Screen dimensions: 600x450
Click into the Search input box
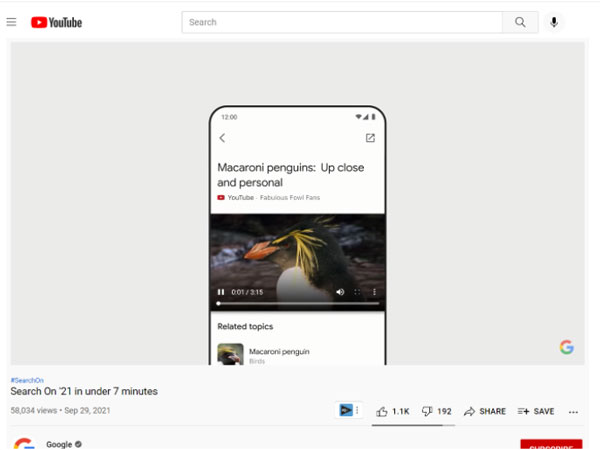point(342,22)
